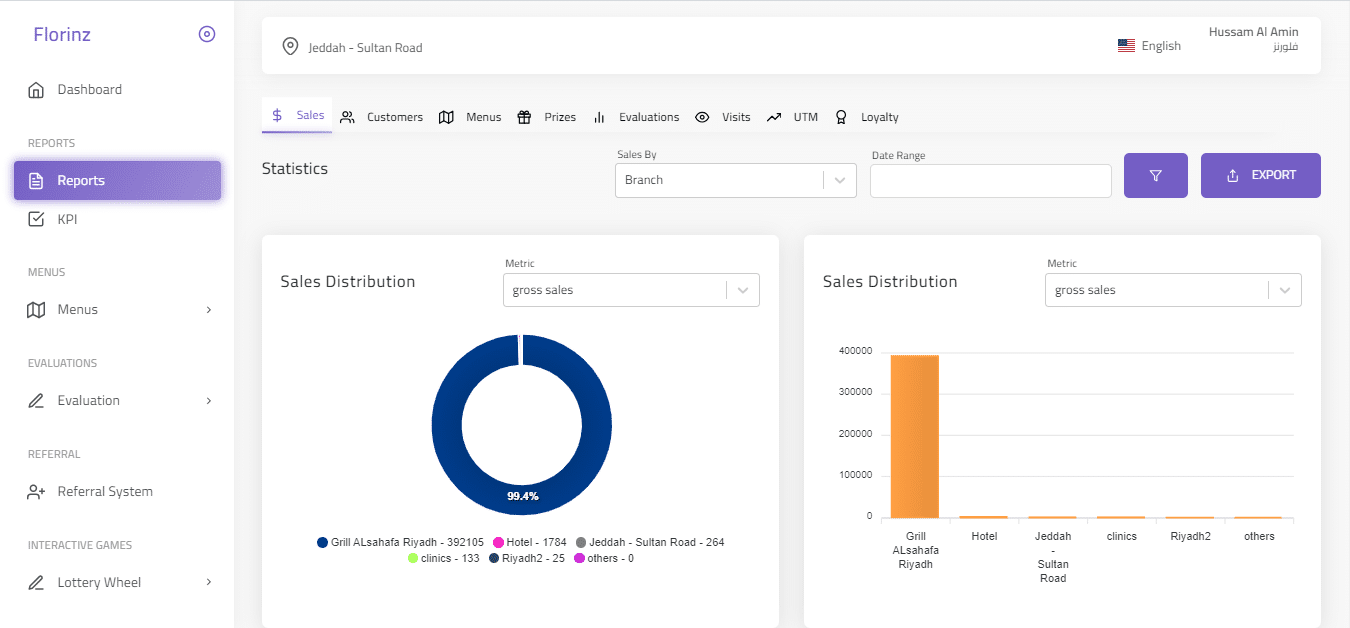Click the Jeddah - Sultan Road legend swatch
The height and width of the screenshot is (628, 1350).
point(581,542)
